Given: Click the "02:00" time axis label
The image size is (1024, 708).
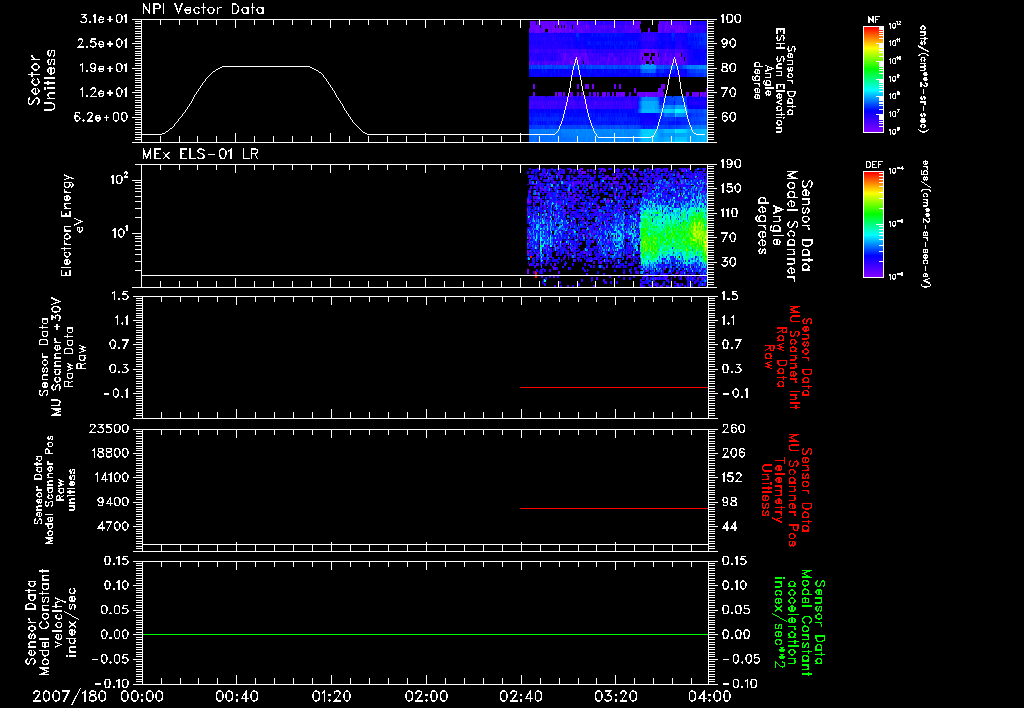Looking at the screenshot, I should (426, 696).
